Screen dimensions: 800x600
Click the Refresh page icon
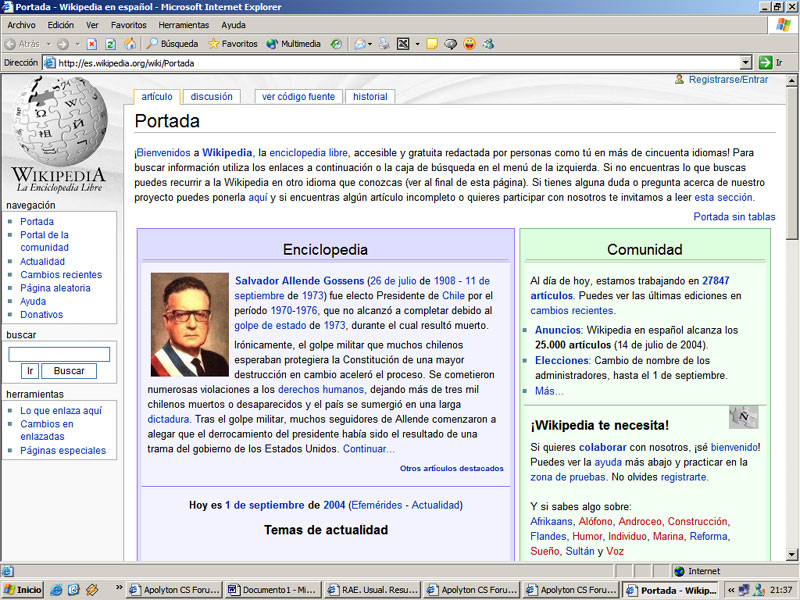click(x=110, y=44)
